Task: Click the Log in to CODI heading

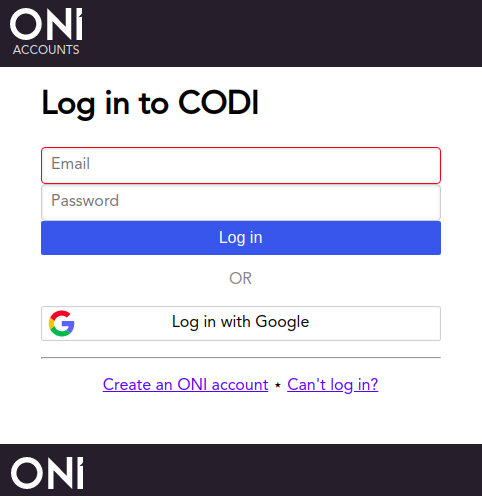Action: (x=150, y=103)
